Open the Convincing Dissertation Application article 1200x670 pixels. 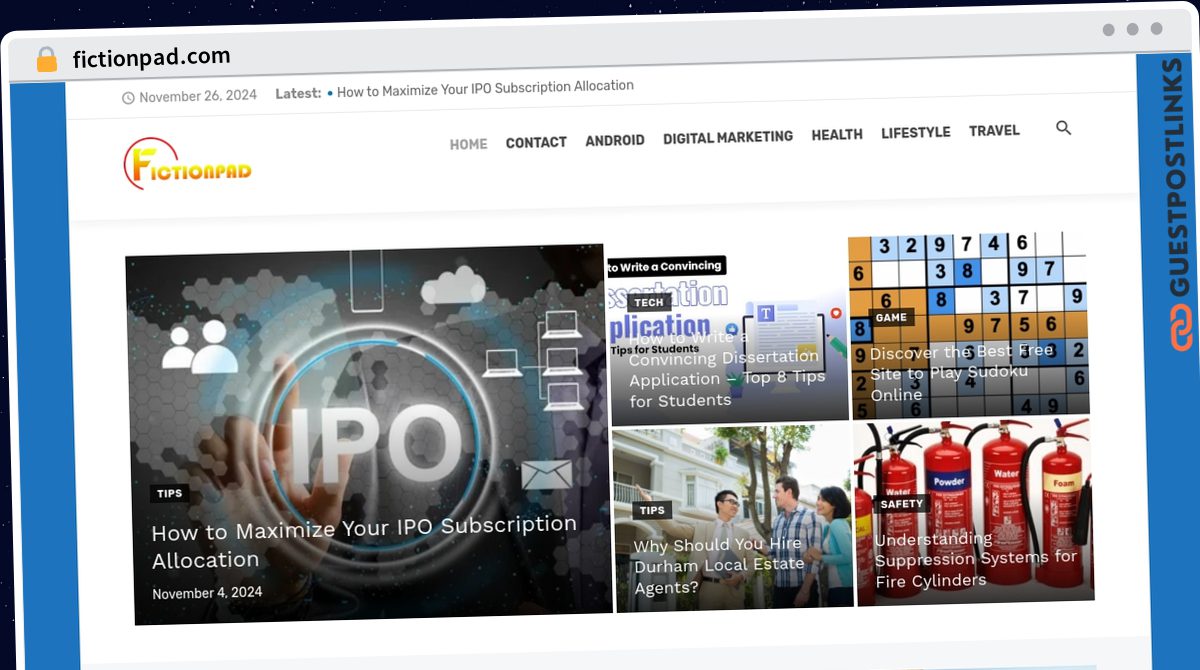click(x=727, y=368)
